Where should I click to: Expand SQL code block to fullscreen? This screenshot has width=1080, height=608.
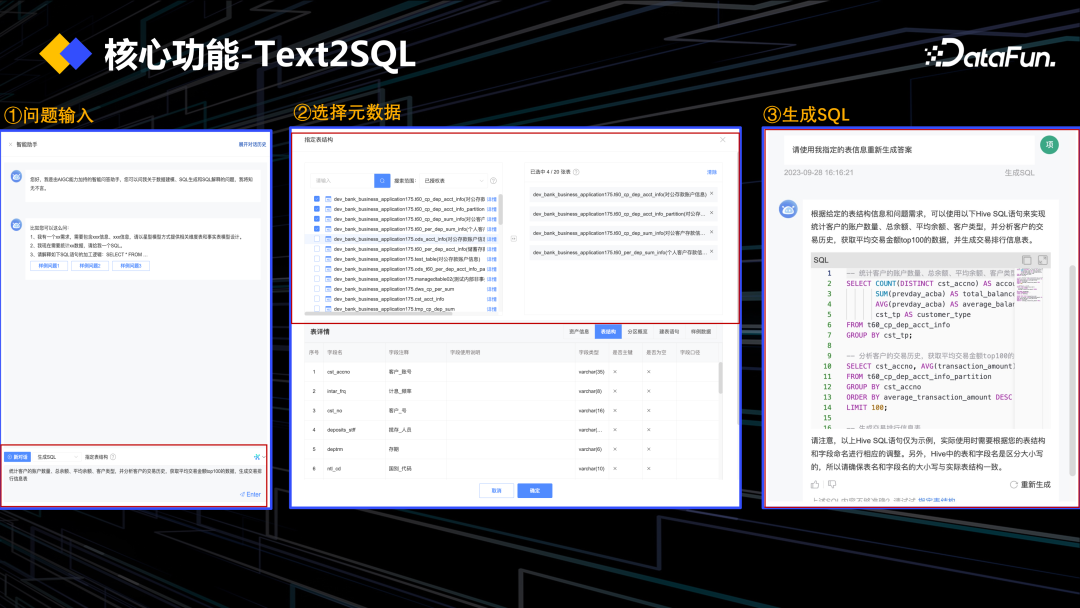pyautogui.click(x=1043, y=260)
